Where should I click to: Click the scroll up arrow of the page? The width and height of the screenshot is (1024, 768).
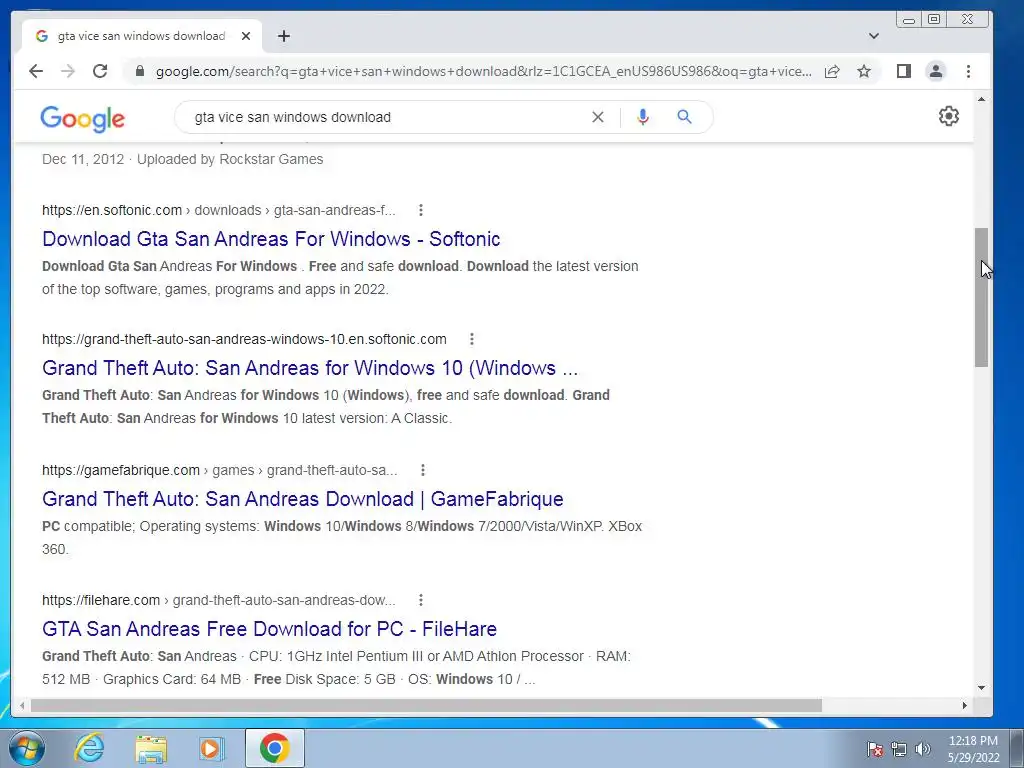click(x=981, y=99)
